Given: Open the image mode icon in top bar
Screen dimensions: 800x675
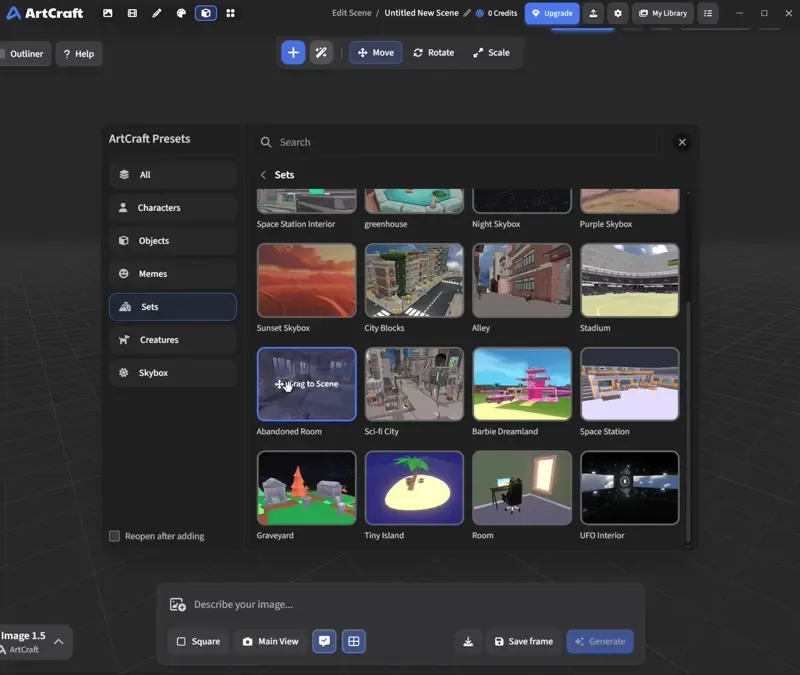Looking at the screenshot, I should pos(108,13).
